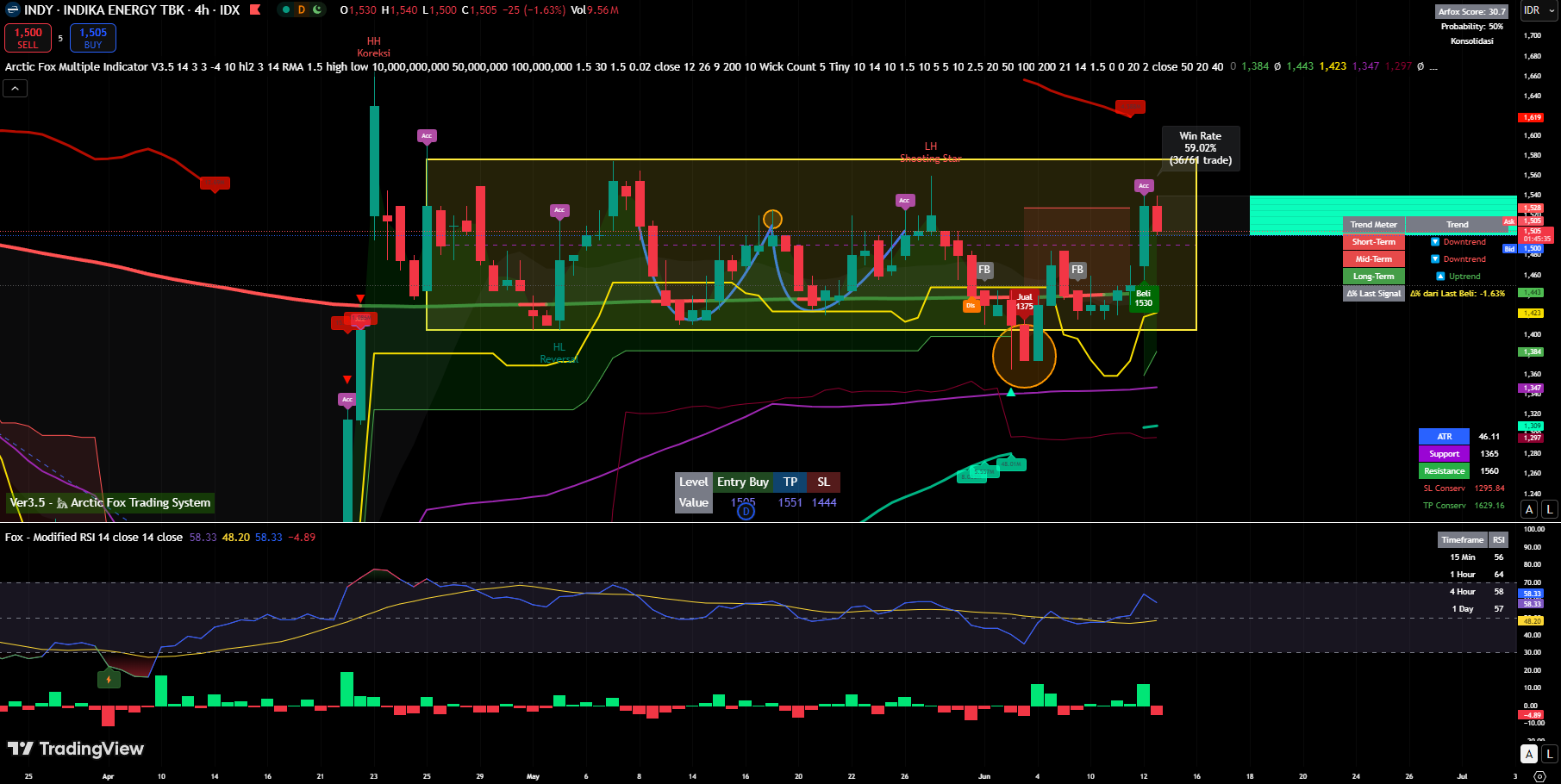
Task: Click the red Mid-Term cell
Action: 1373,259
